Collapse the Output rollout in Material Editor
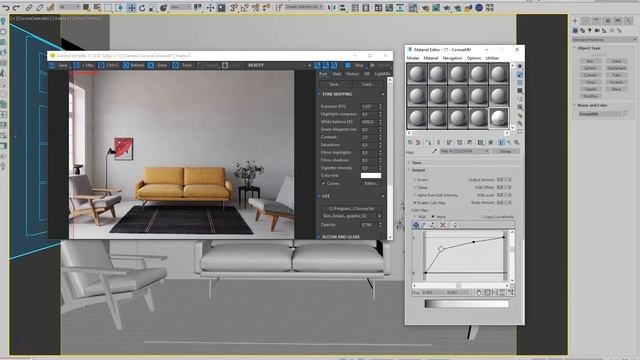 pyautogui.click(x=464, y=170)
